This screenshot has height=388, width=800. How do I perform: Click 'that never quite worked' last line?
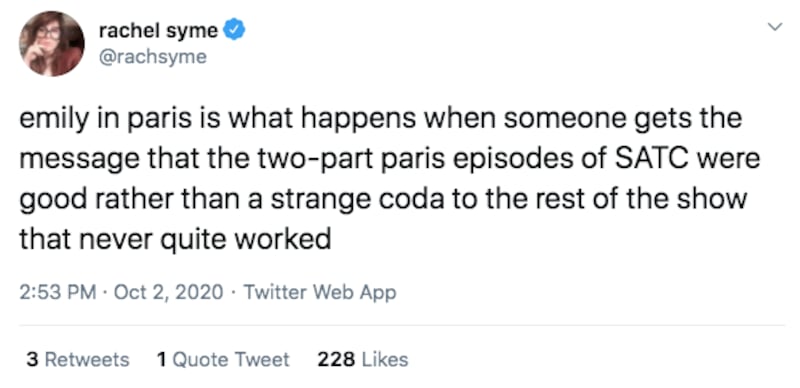175,237
